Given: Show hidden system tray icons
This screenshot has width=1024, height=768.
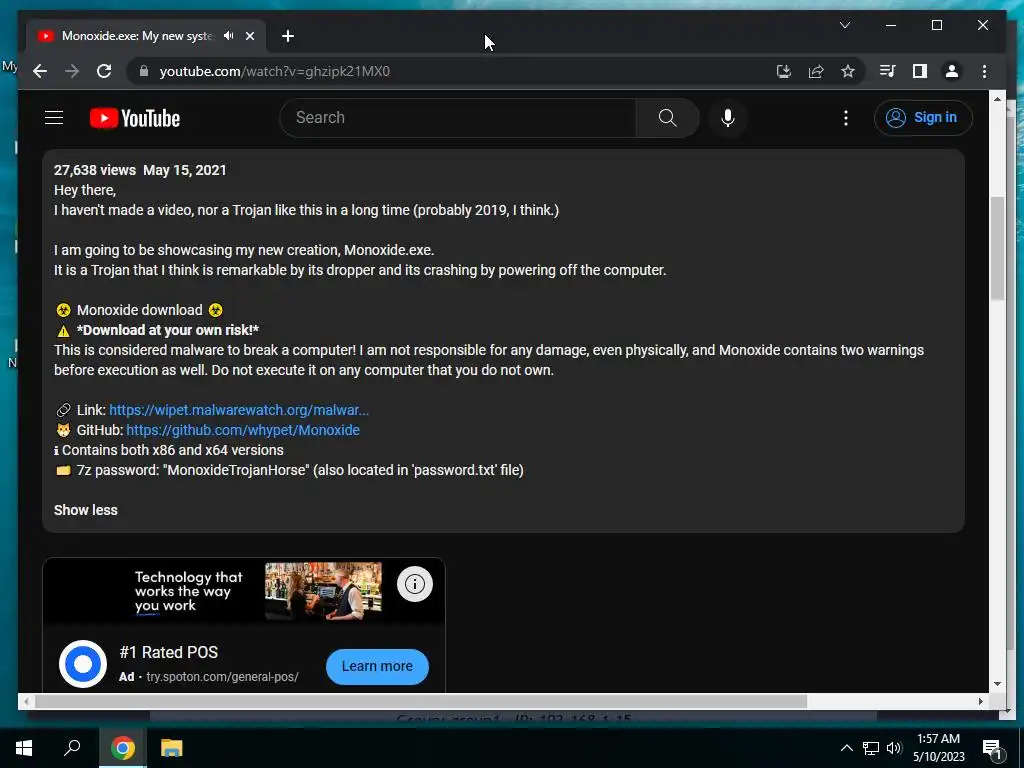Looking at the screenshot, I should 846,748.
